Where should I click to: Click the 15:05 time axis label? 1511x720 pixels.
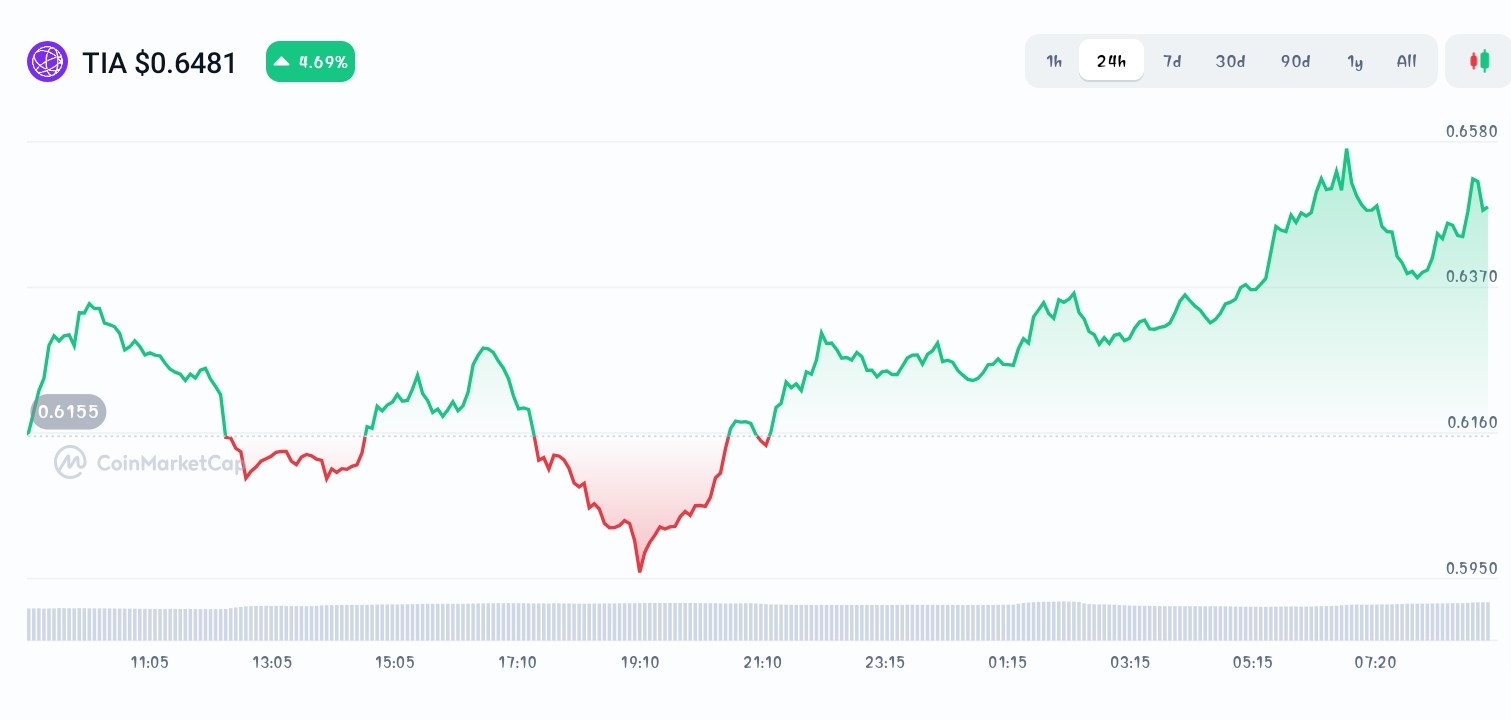394,662
